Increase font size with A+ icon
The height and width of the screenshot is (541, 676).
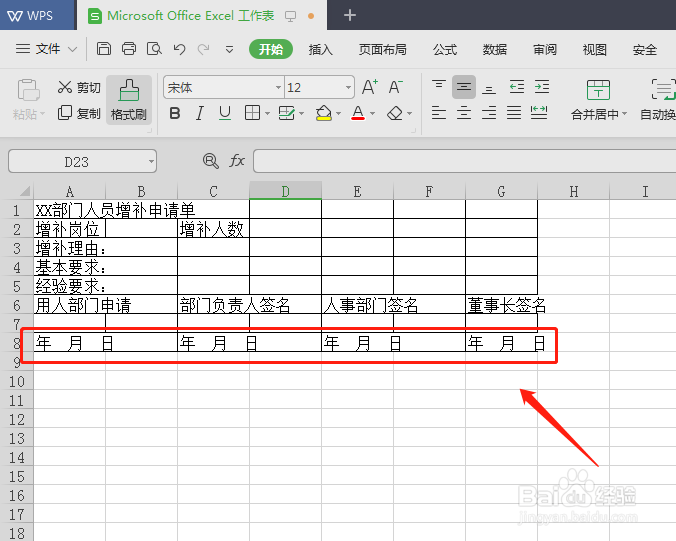coord(369,88)
